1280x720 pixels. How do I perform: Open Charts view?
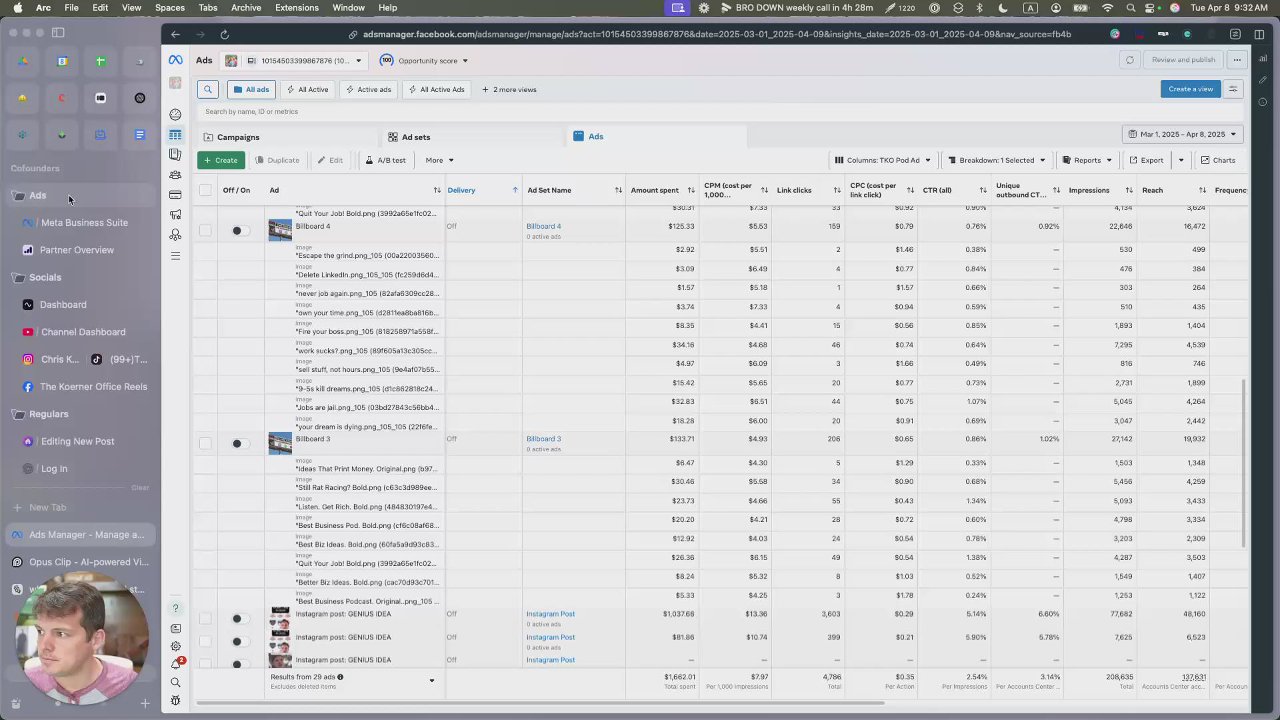click(1218, 160)
